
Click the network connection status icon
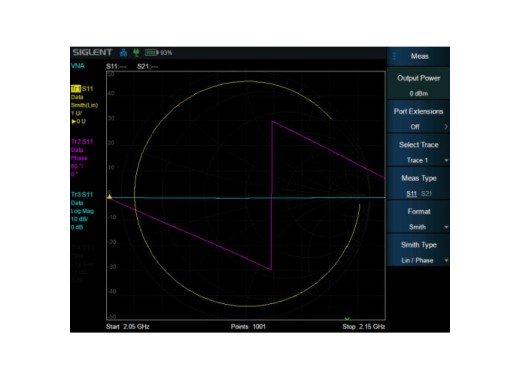click(x=123, y=52)
